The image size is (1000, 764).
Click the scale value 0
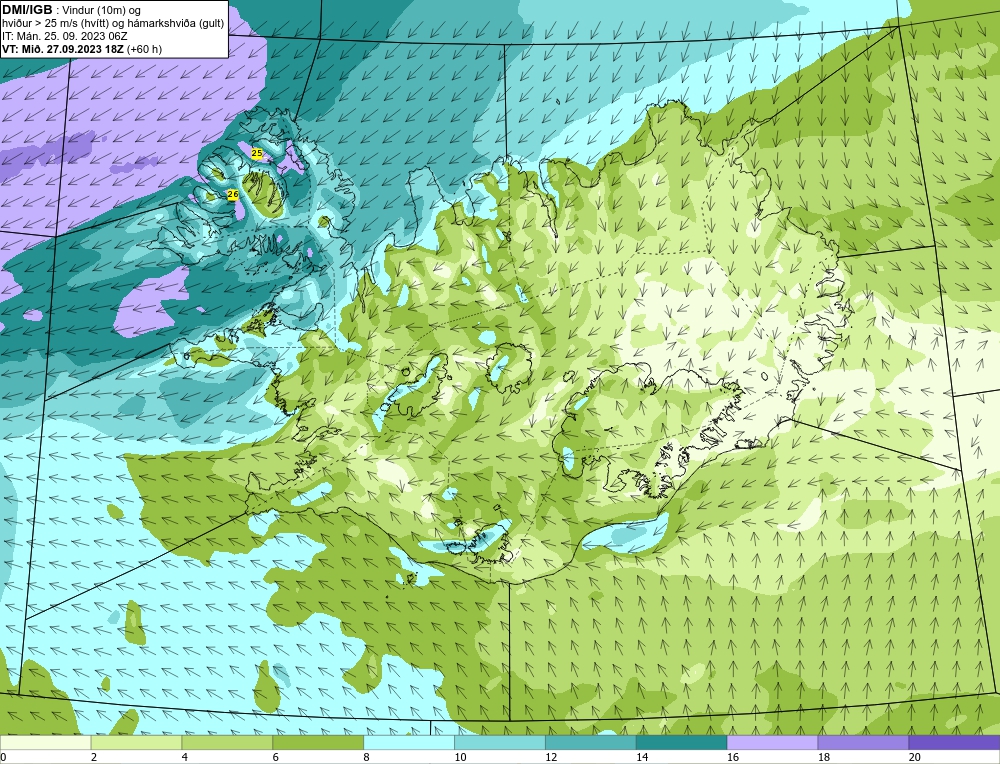[3, 757]
